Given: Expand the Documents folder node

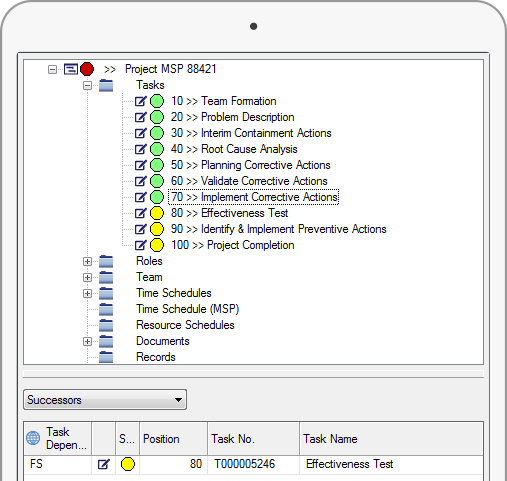Looking at the screenshot, I should [x=87, y=341].
